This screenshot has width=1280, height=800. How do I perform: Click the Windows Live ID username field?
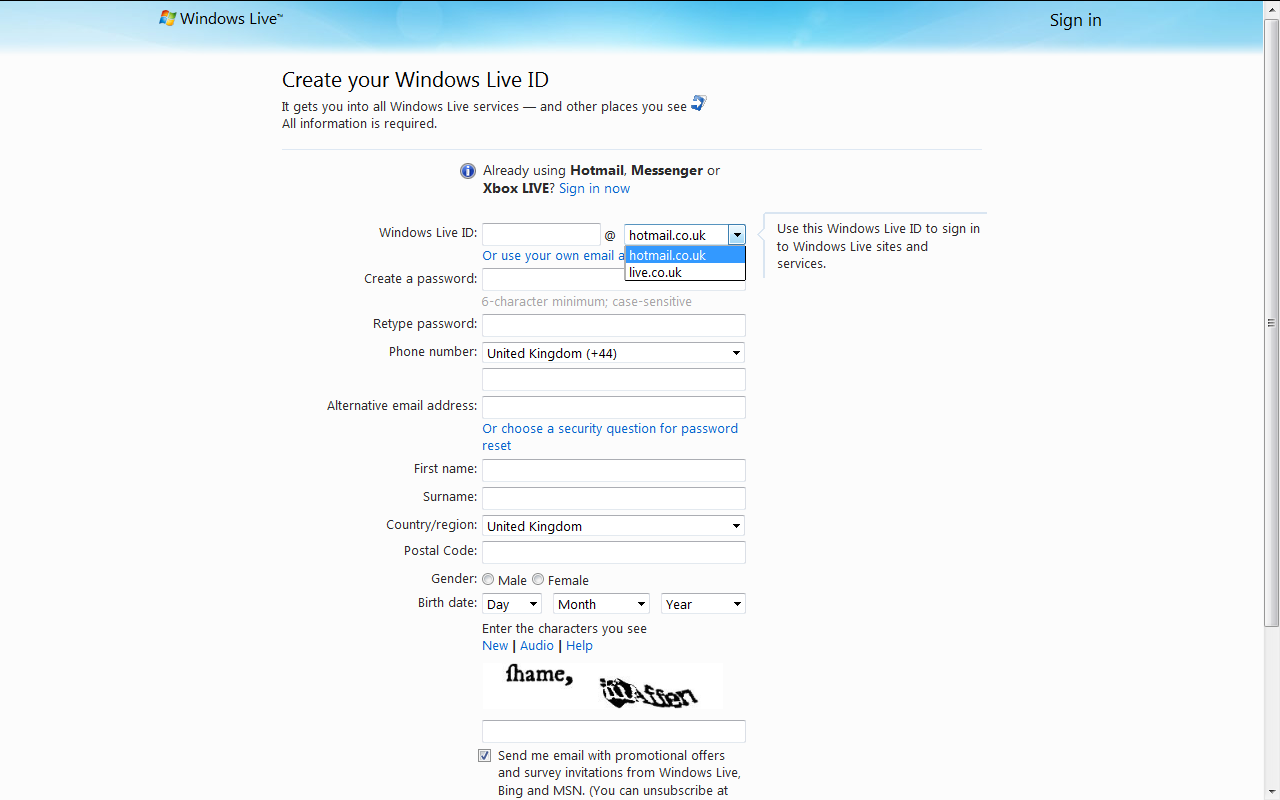[541, 235]
